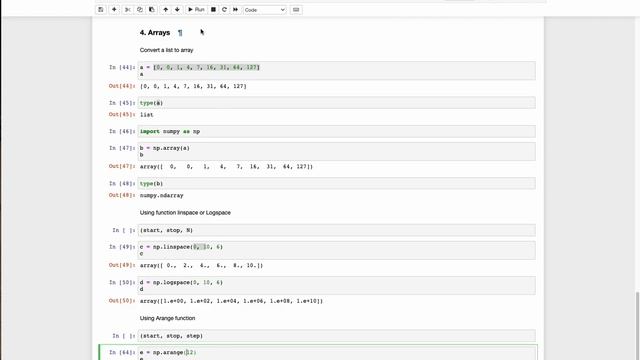The width and height of the screenshot is (640, 360).
Task: Click 'Using Arange function' text
Action: tap(167, 318)
